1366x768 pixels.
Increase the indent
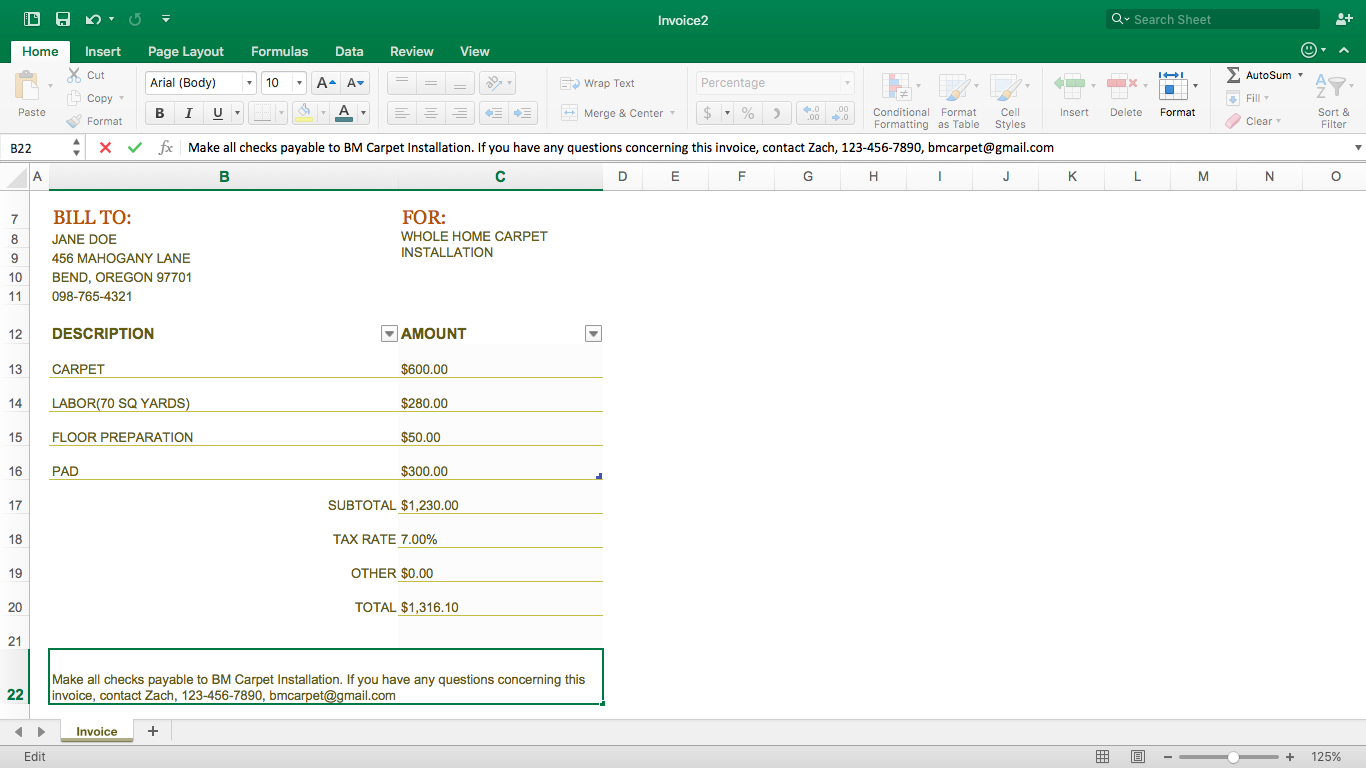pyautogui.click(x=523, y=113)
